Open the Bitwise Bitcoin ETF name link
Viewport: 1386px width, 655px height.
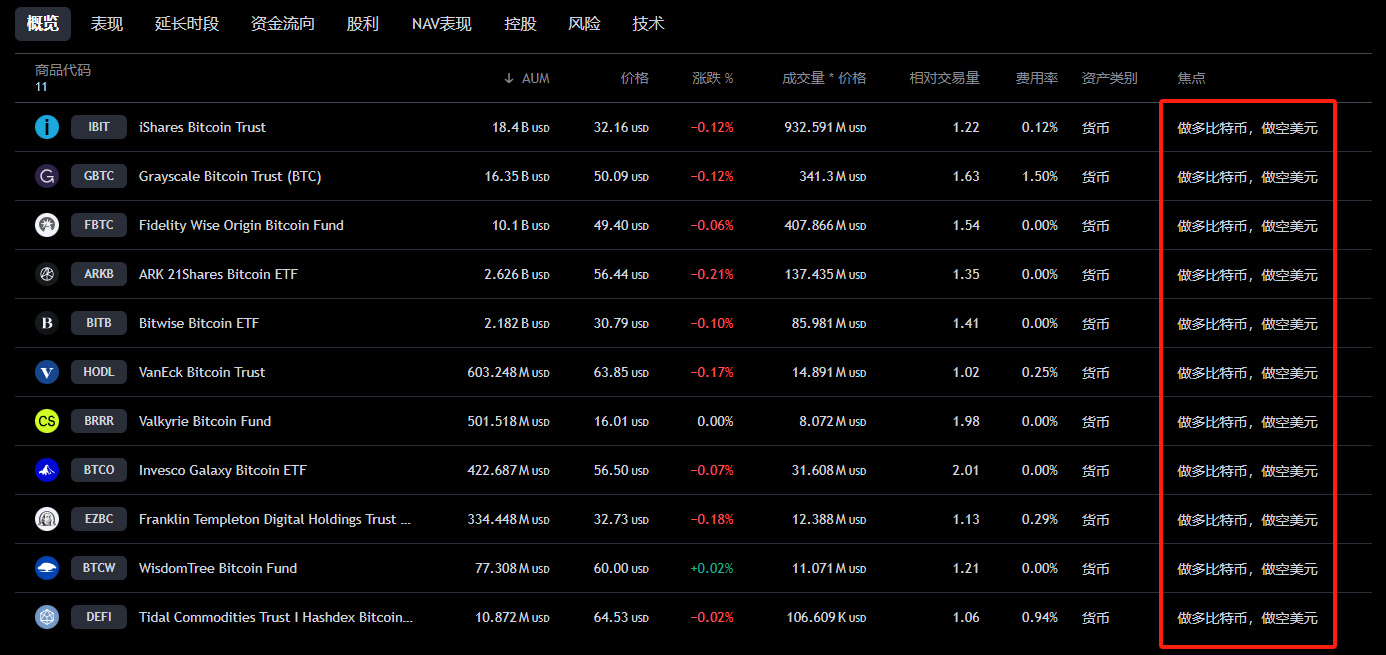(199, 323)
